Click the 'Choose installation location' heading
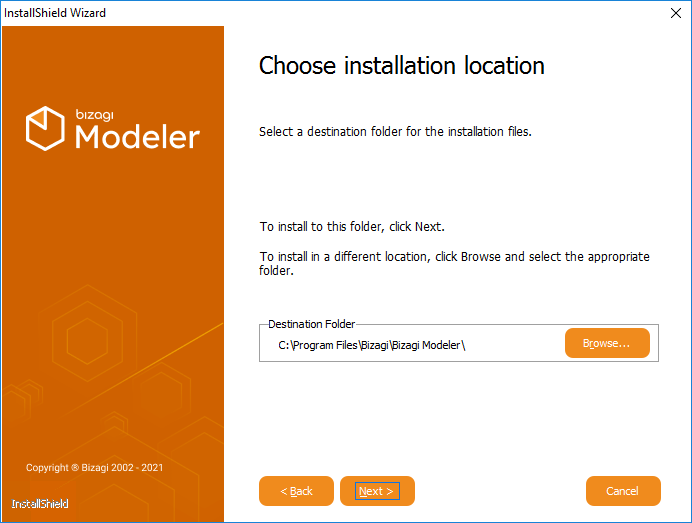Image resolution: width=692 pixels, height=523 pixels. pyautogui.click(x=401, y=66)
